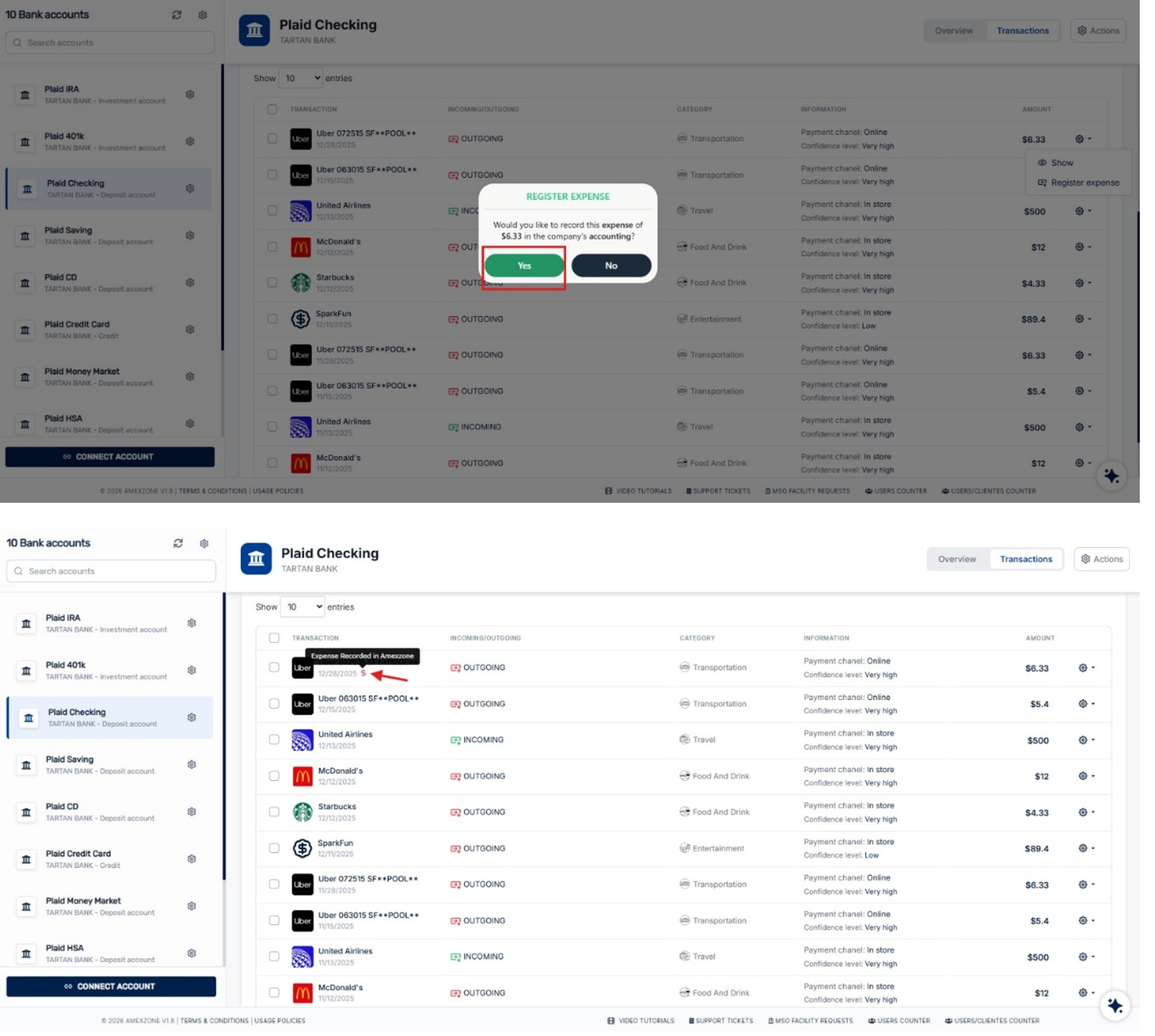Check the Starbucks transaction checkbox in lower screenshot
The height and width of the screenshot is (1036, 1155).
tap(274, 812)
